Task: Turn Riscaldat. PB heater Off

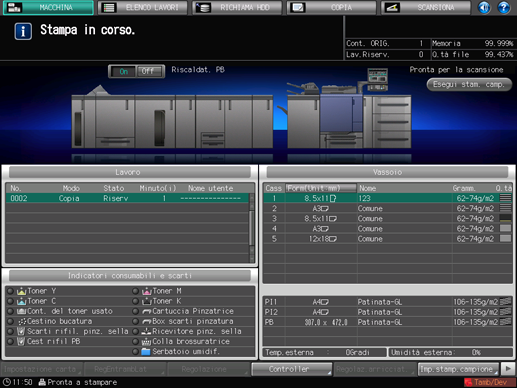Action: 150,71
